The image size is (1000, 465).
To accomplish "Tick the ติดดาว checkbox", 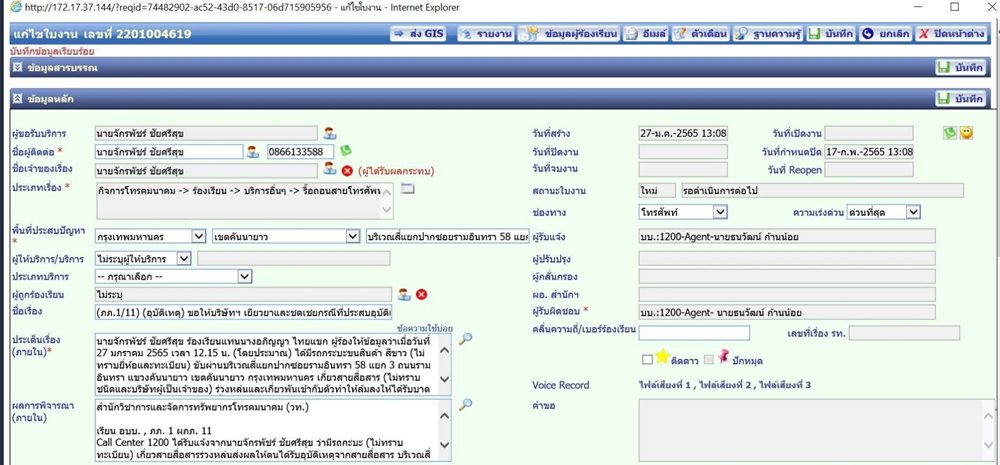I will tap(647, 360).
